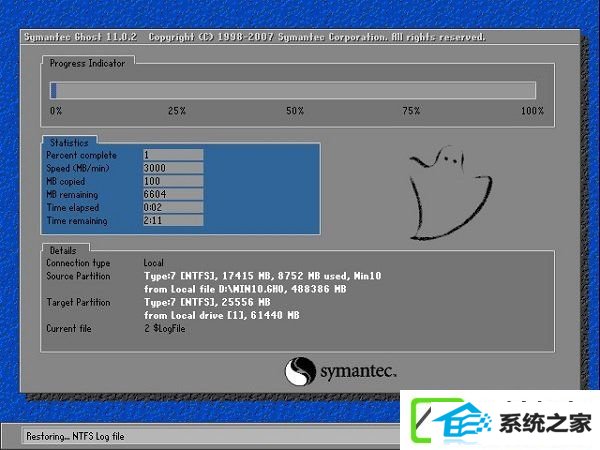Click the "MB remaining" label
This screenshot has height=450, width=600.
pyautogui.click(x=72, y=194)
